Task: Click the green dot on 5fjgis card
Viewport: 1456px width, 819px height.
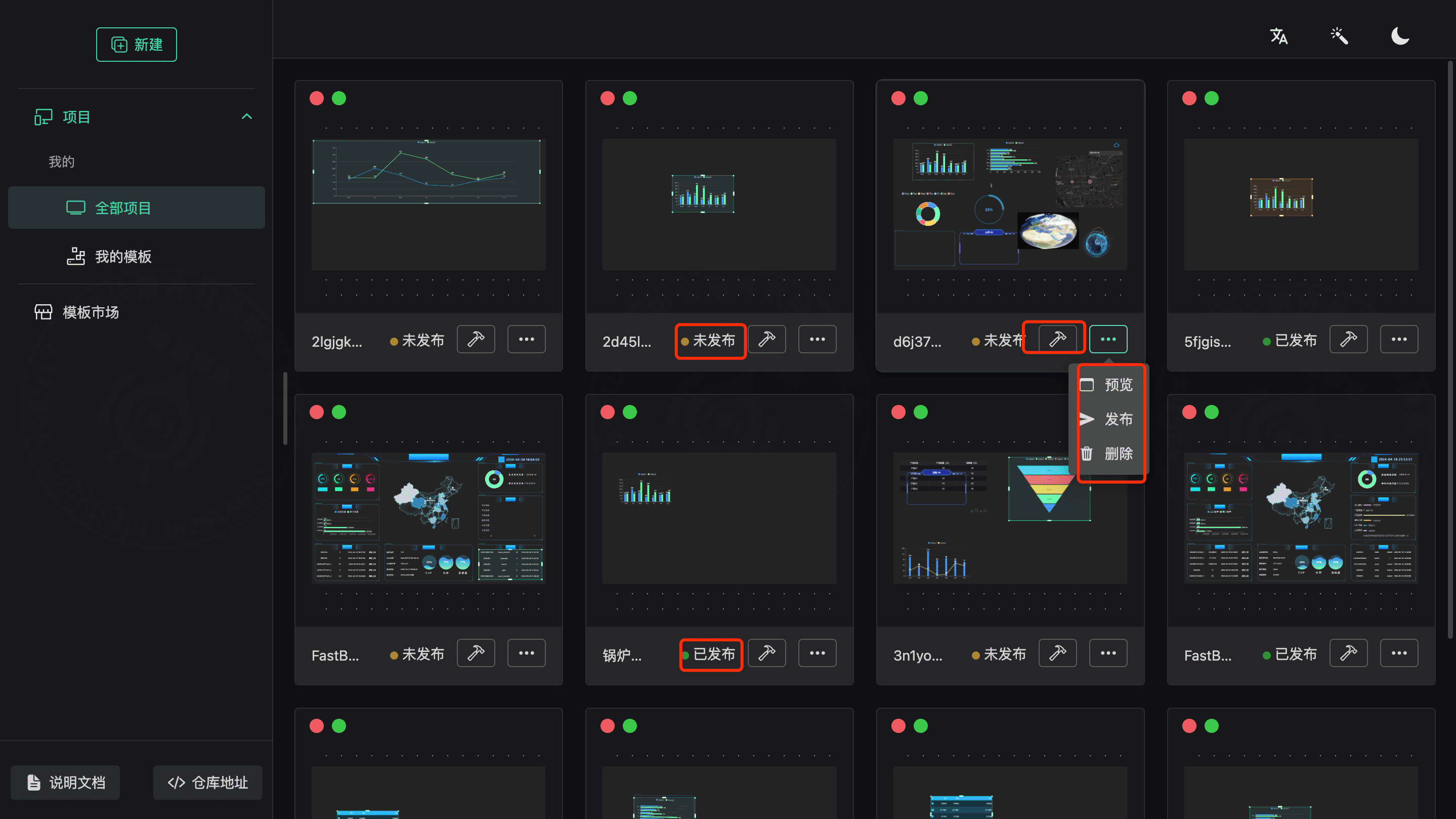Action: (x=1212, y=98)
